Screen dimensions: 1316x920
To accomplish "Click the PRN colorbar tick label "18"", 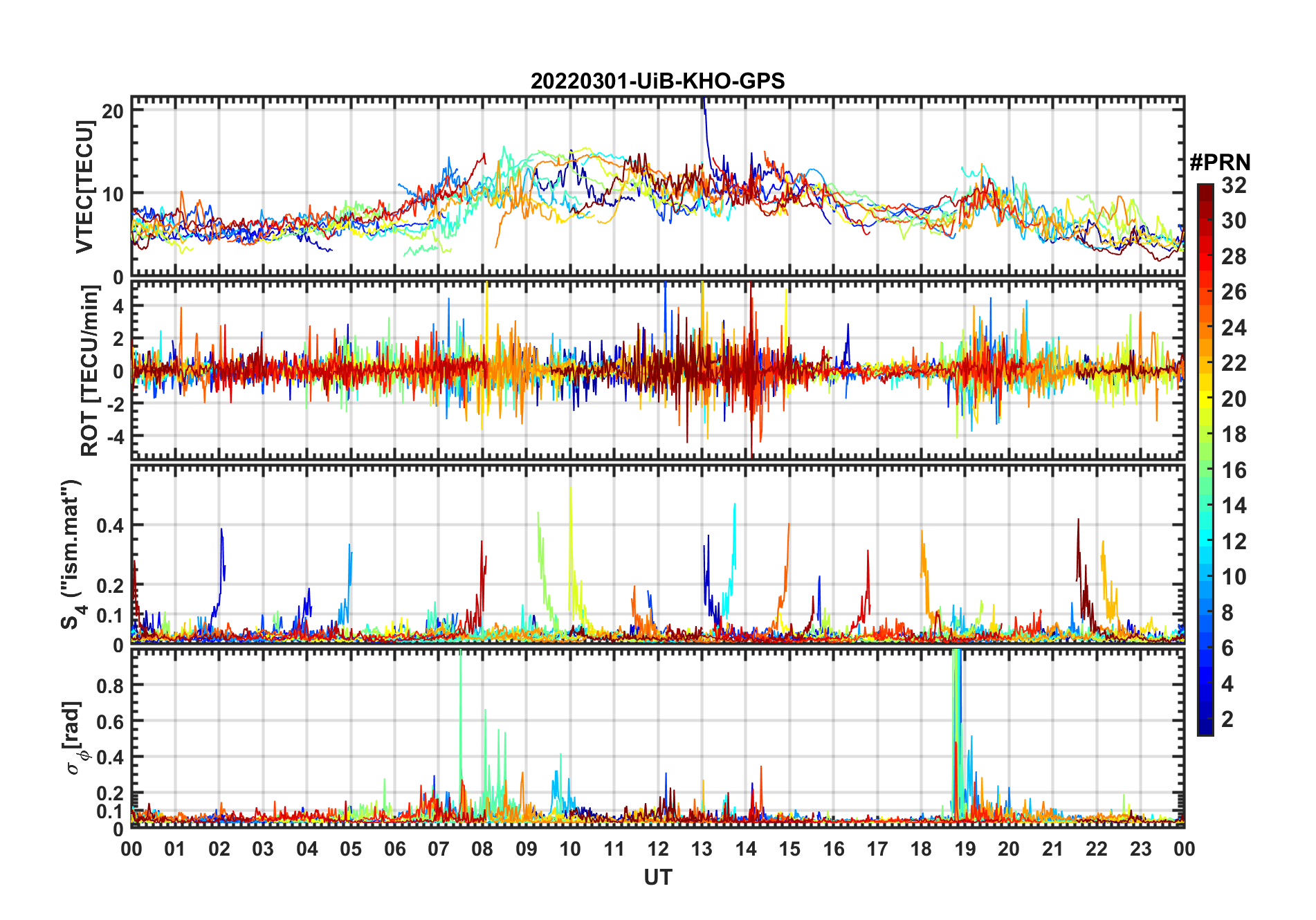I will tap(1234, 434).
